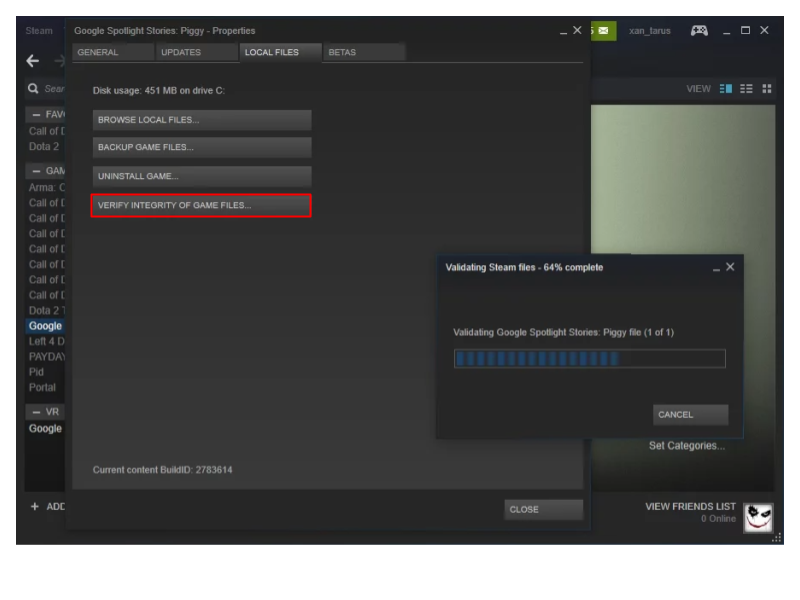Maximize the main Steam window
This screenshot has height=600, width=800.
(745, 31)
